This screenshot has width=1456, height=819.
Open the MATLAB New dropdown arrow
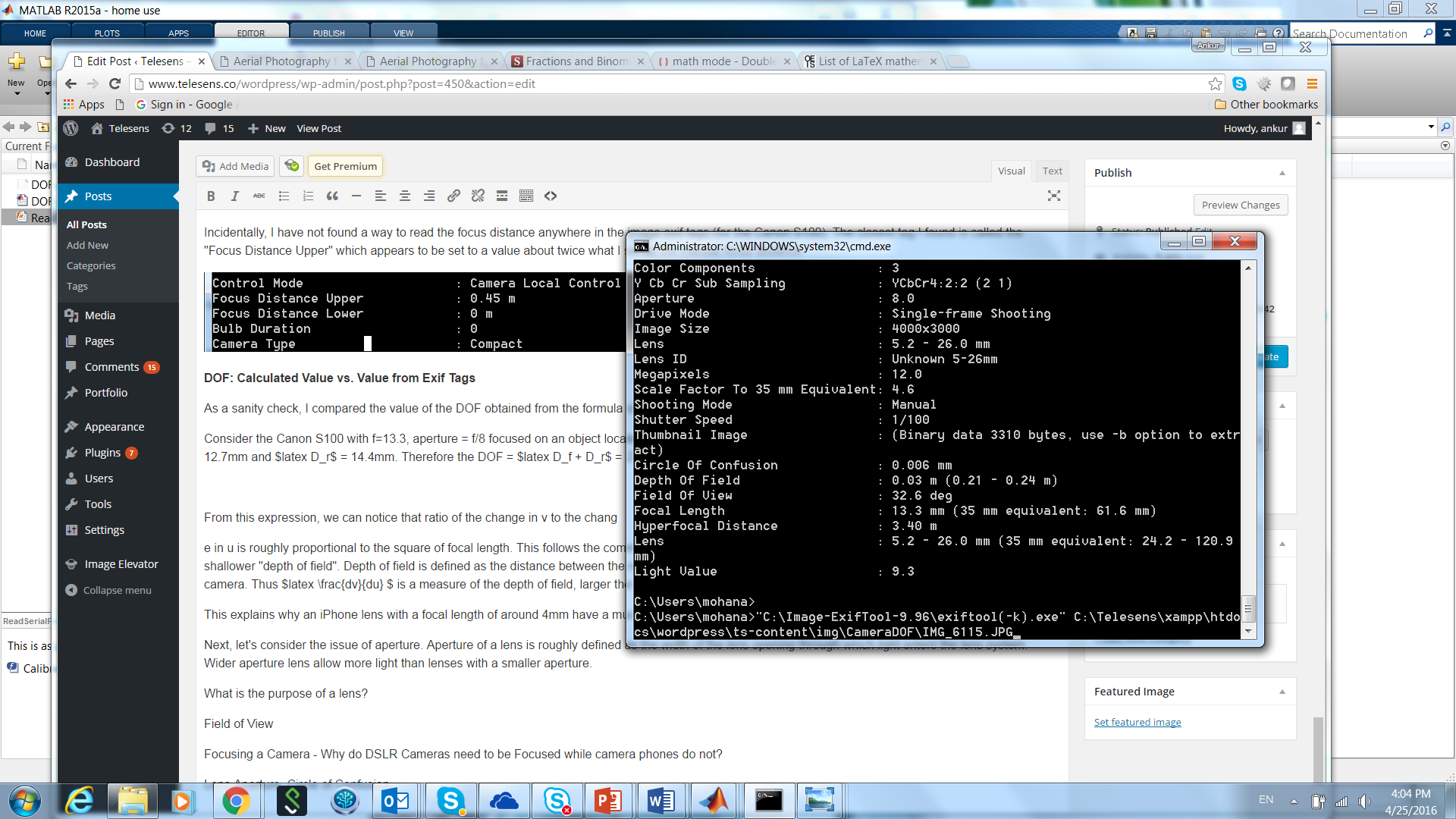coord(17,93)
